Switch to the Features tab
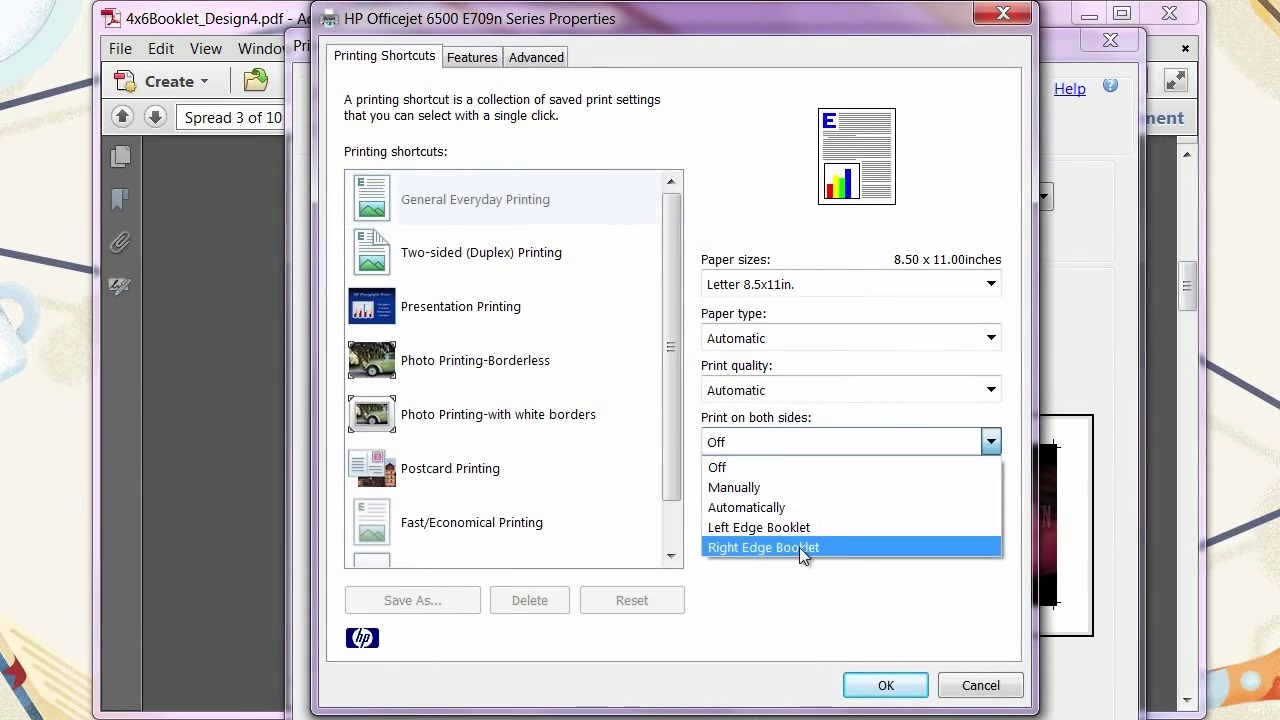The width and height of the screenshot is (1280, 720). 472,57
